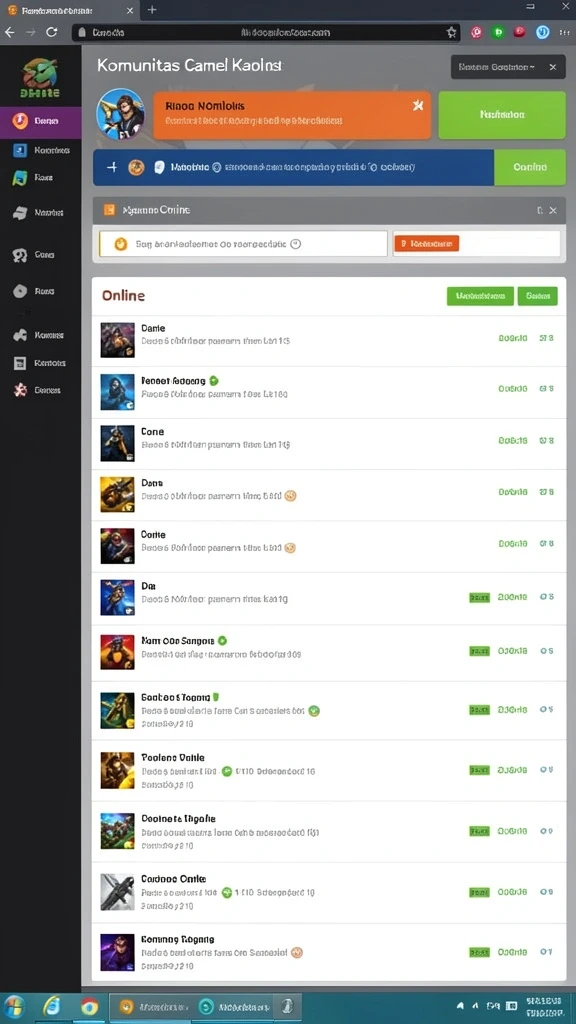
Task: Bookmark the page with the star icon
Action: [451, 32]
